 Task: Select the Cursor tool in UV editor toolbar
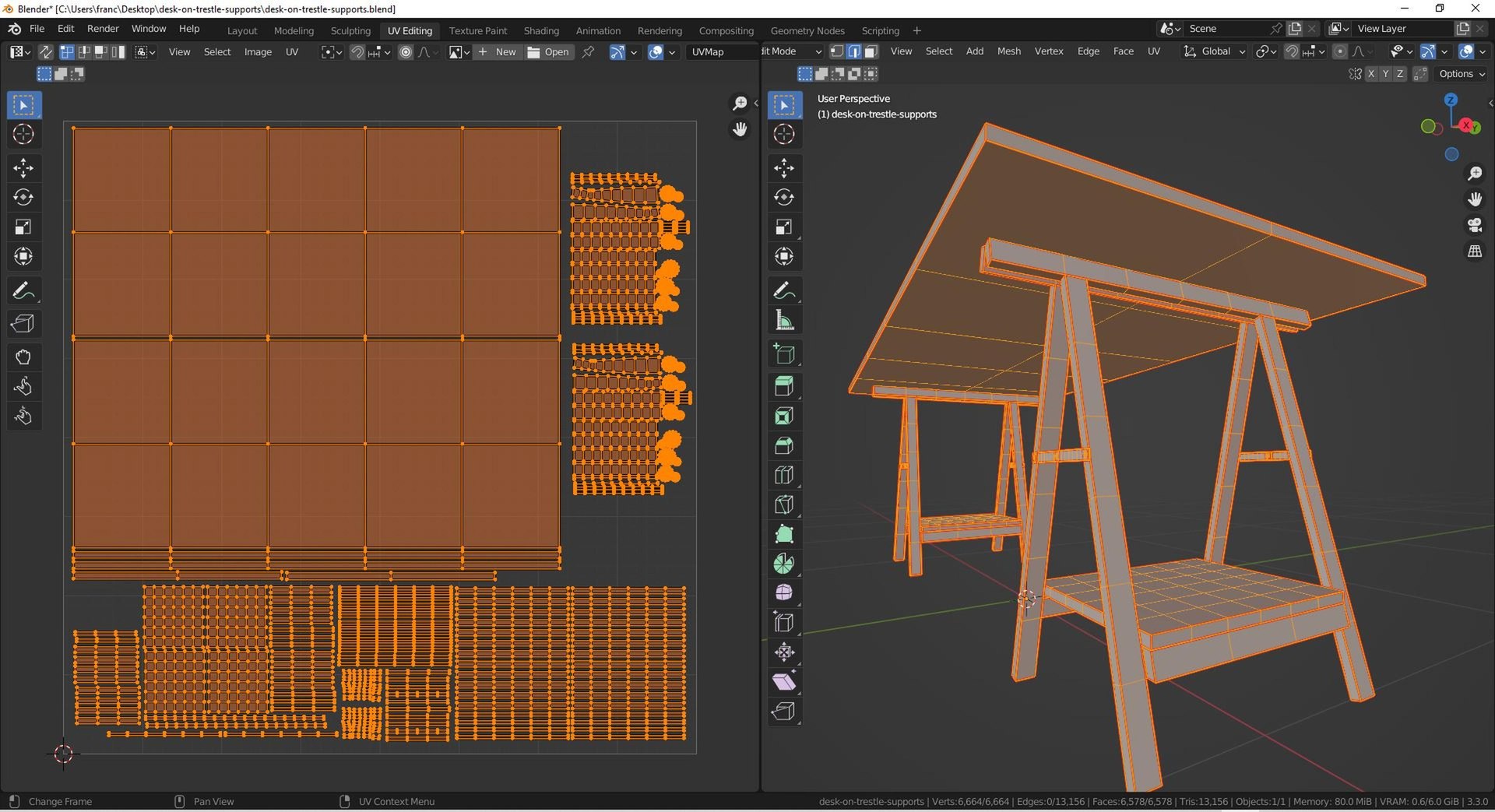[x=23, y=134]
